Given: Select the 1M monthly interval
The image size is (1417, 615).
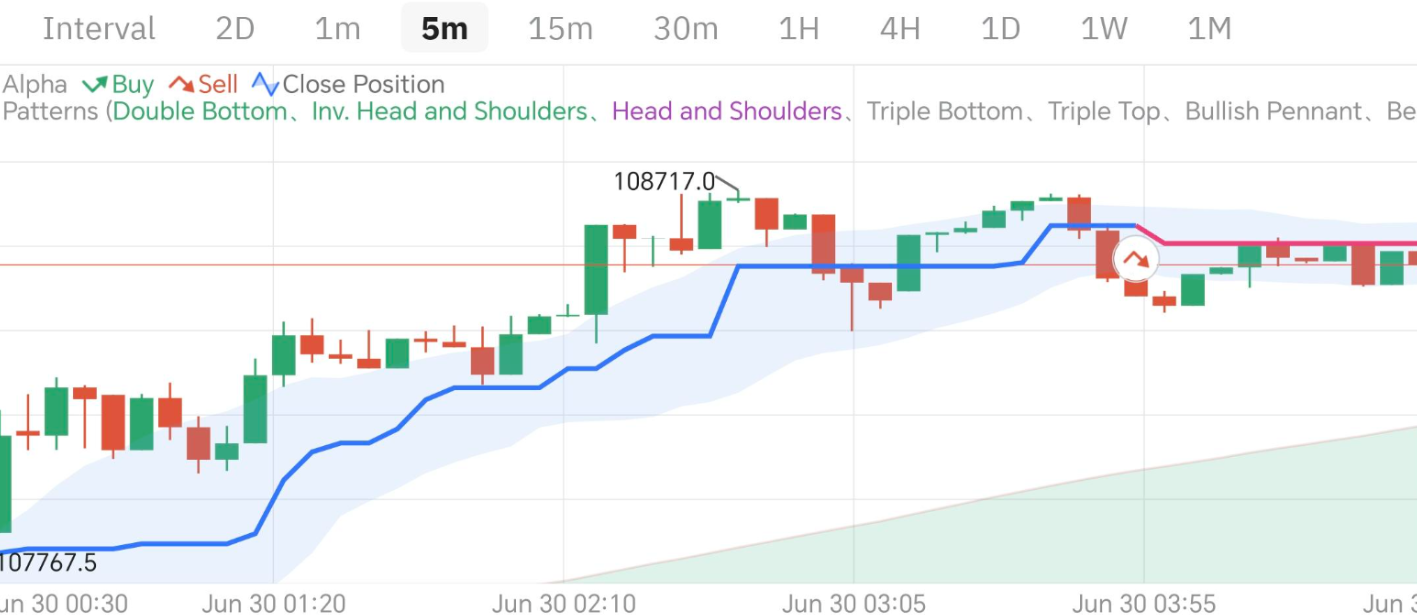Looking at the screenshot, I should (x=1208, y=29).
